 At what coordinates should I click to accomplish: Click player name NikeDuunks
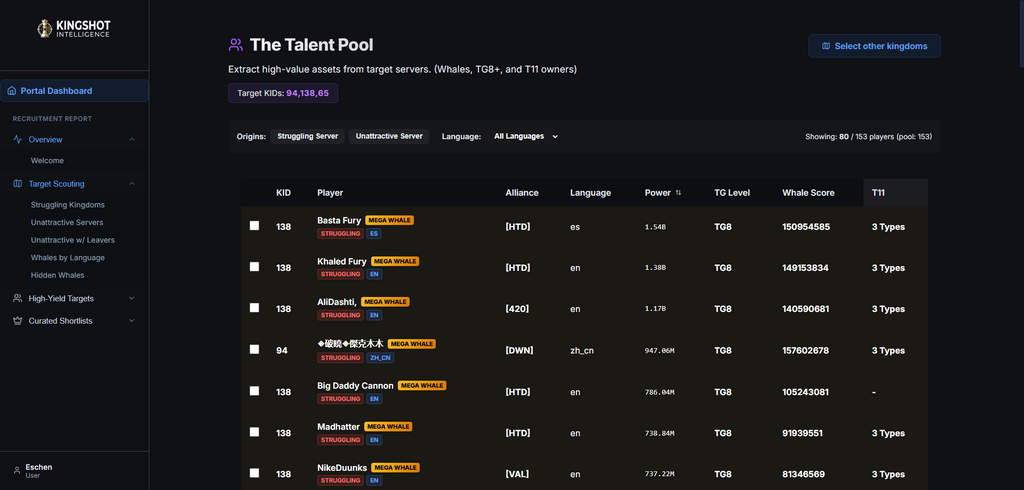(342, 468)
